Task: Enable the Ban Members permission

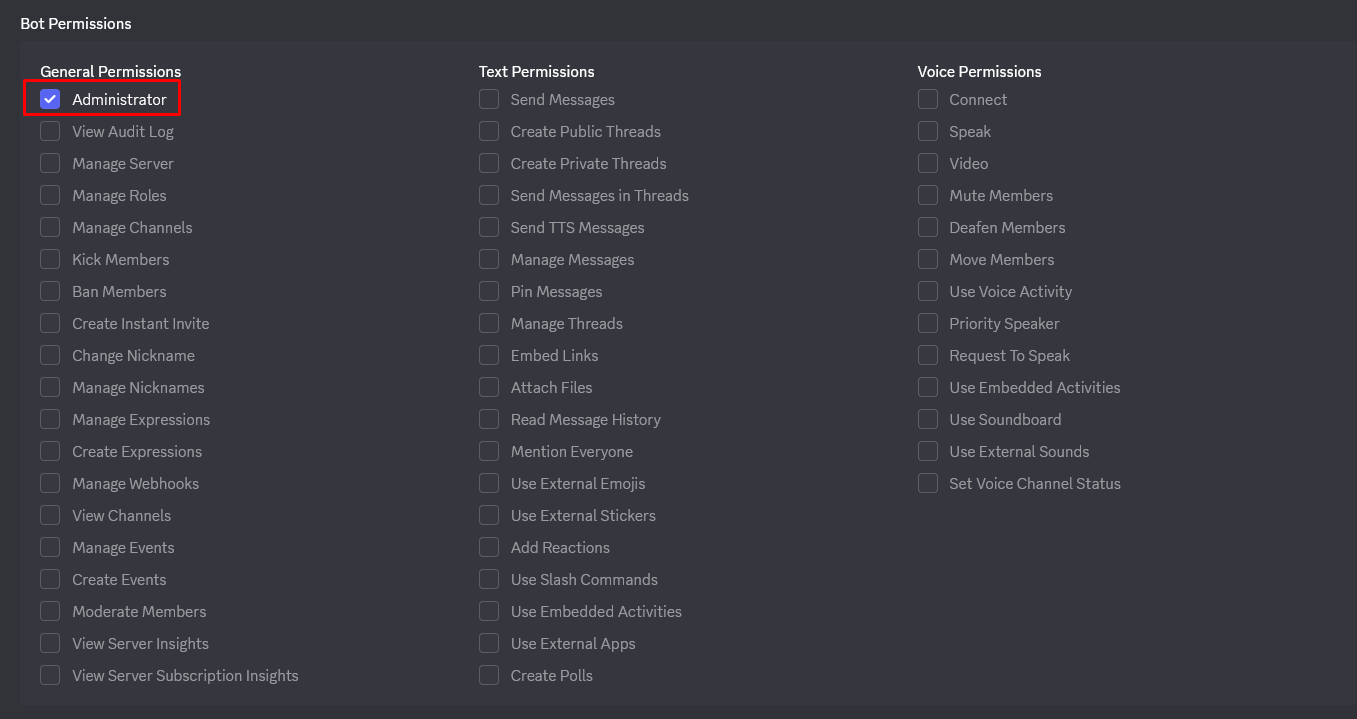Action: (50, 292)
